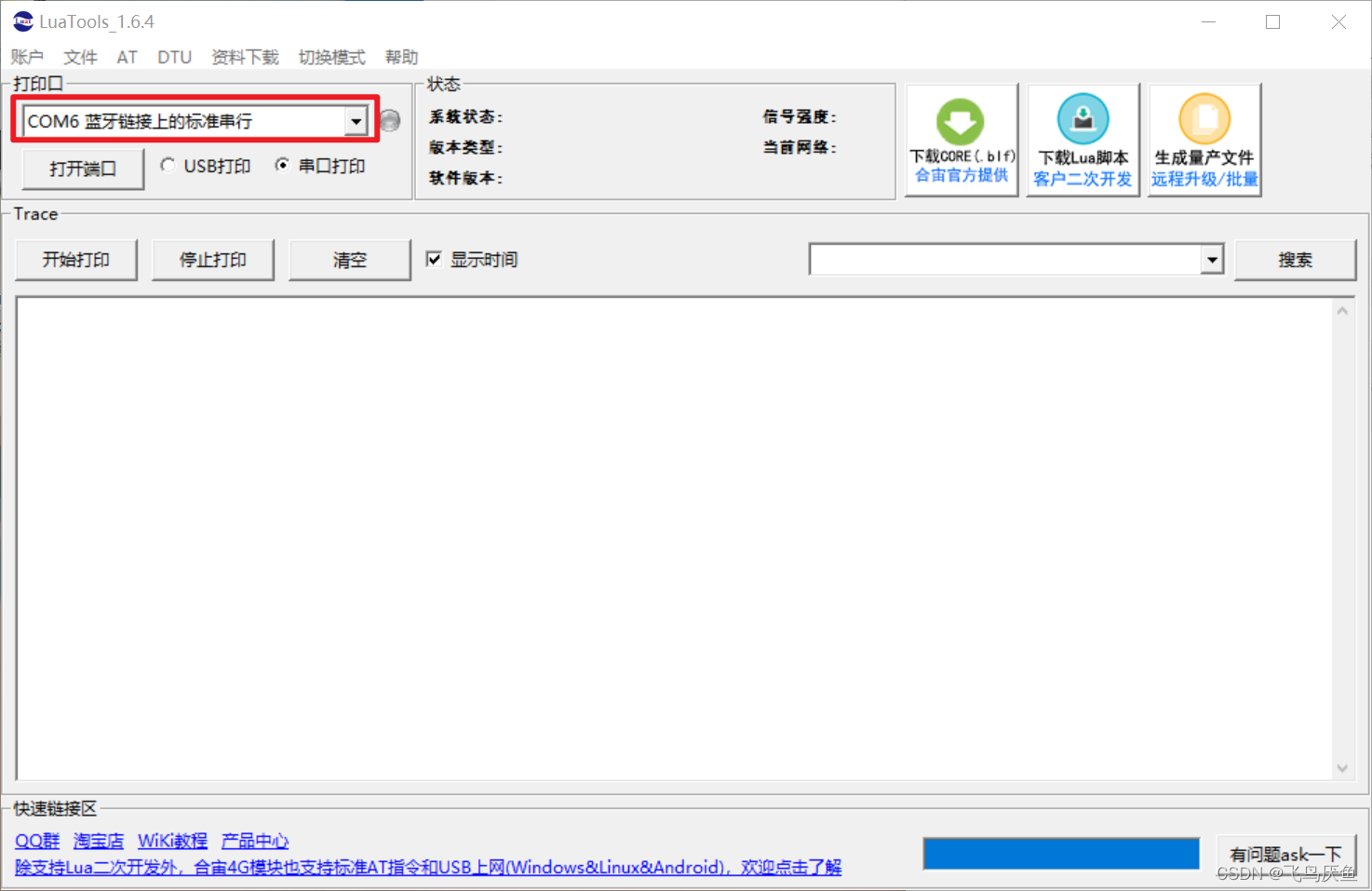
Task: Minimize the LuaTools window
Action: [1208, 21]
